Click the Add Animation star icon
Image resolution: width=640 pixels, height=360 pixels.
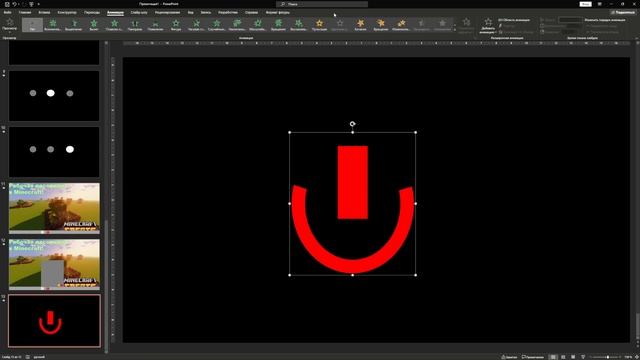pyautogui.click(x=488, y=22)
